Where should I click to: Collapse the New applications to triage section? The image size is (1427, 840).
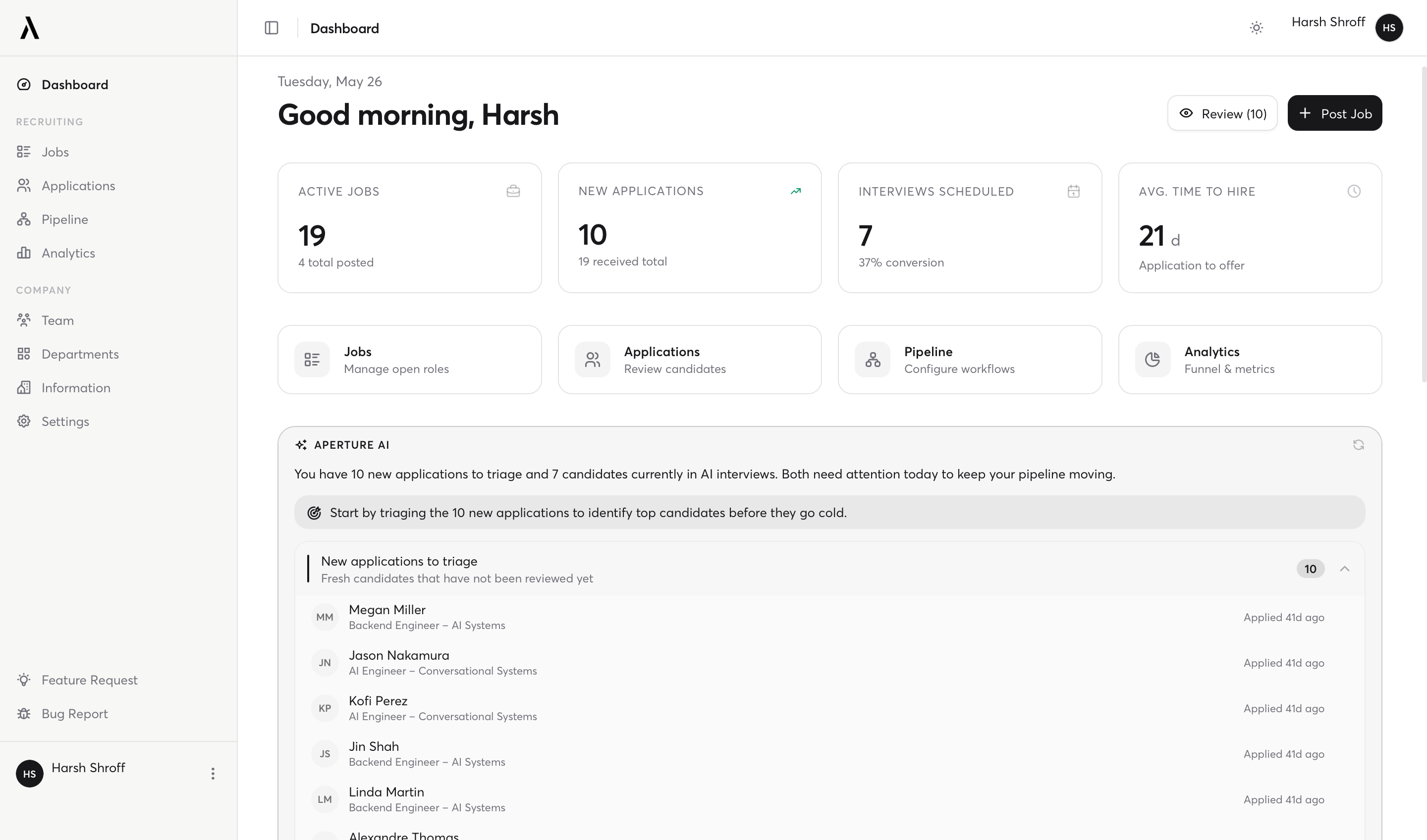click(x=1345, y=569)
